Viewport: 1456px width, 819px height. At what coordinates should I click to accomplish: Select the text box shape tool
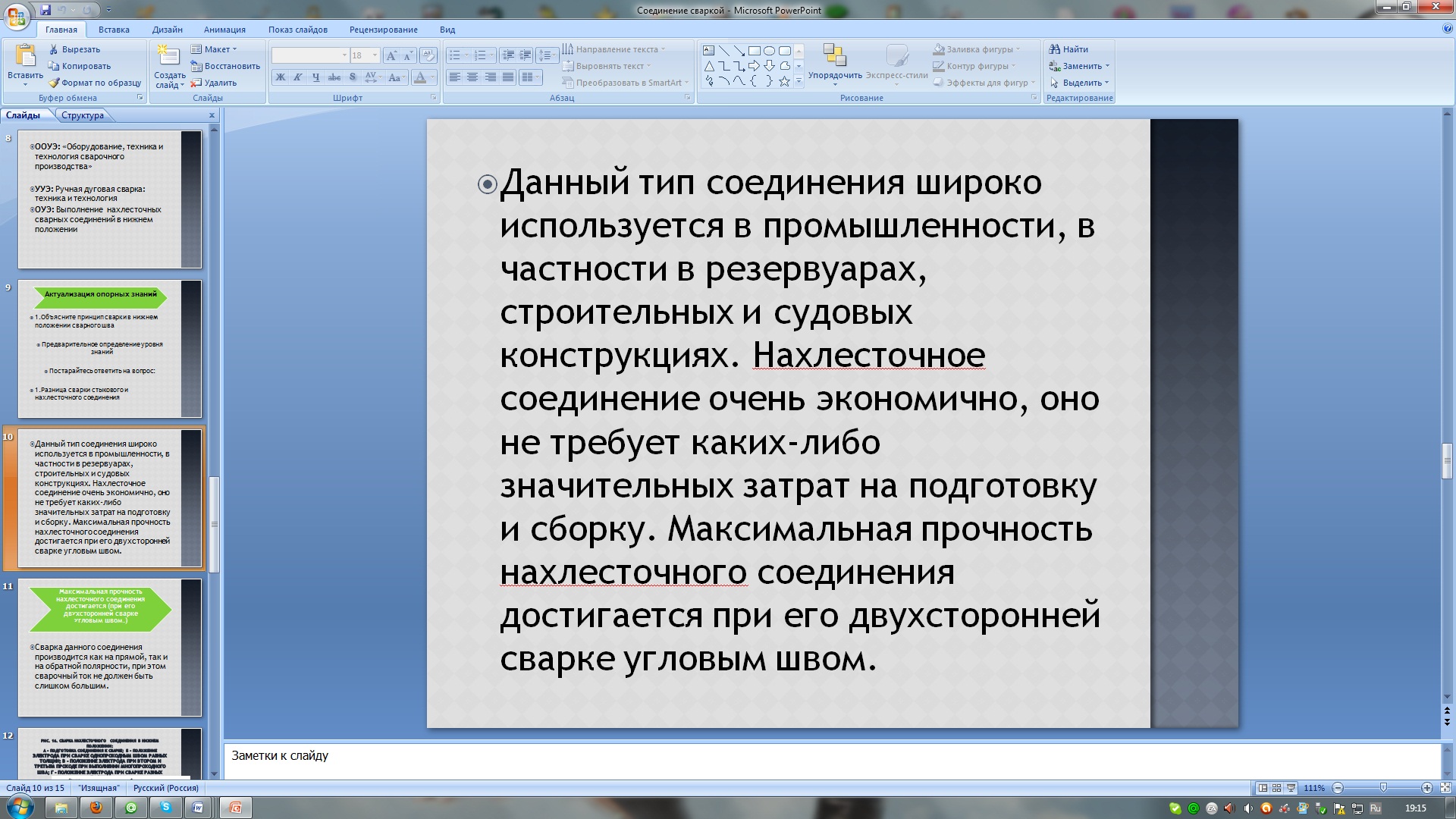coord(708,51)
